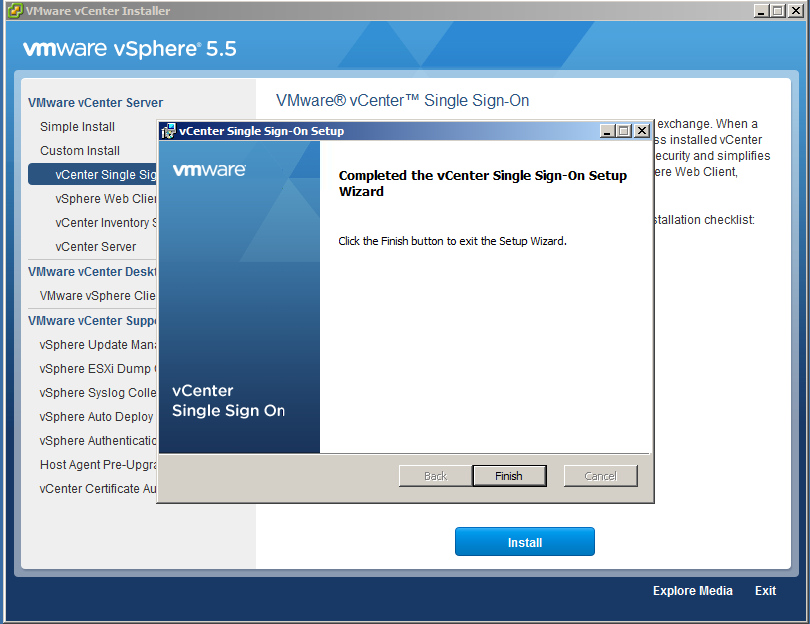Choose vSphere Auto Deploy entry

pos(97,417)
